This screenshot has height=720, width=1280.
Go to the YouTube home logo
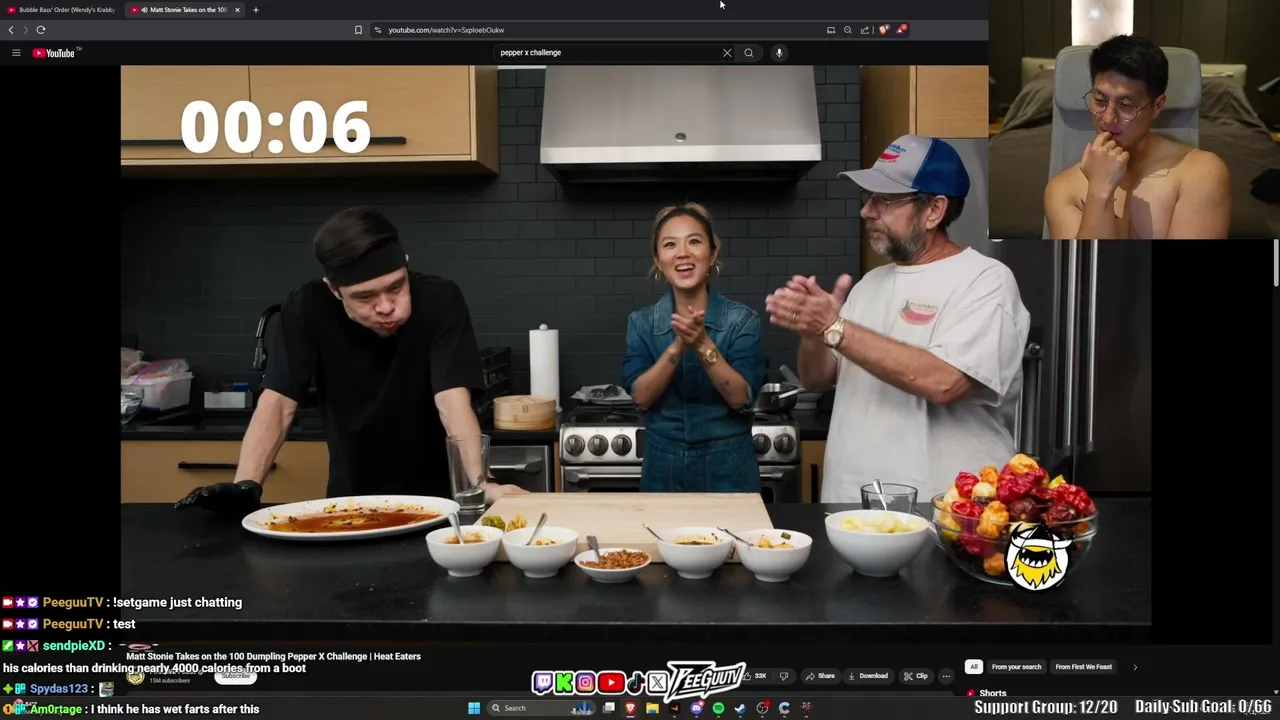(54, 53)
